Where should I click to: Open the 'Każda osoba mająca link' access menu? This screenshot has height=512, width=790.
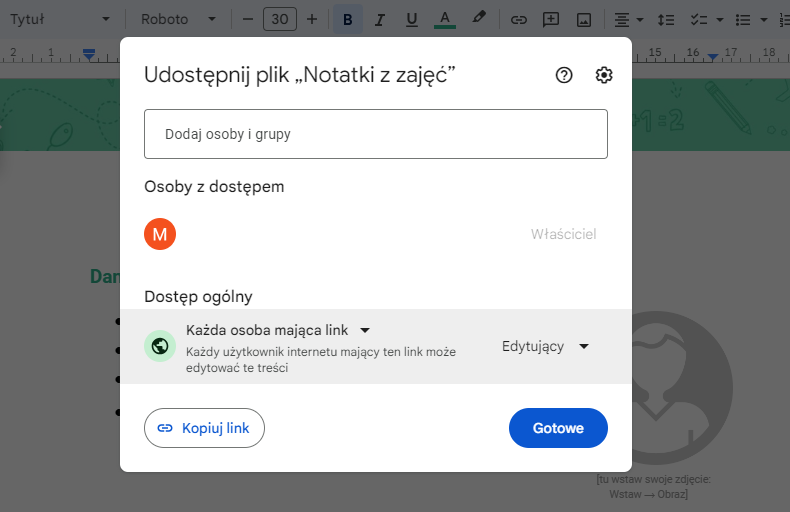coord(278,330)
